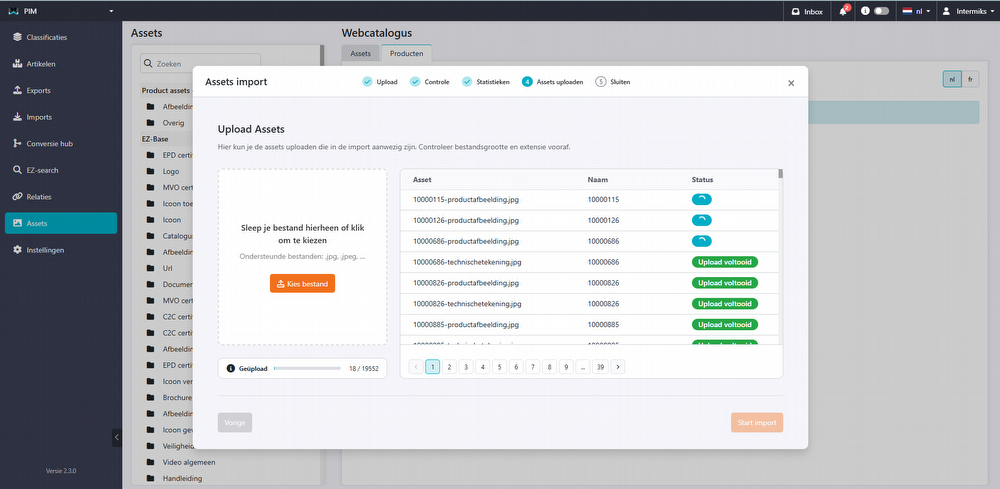Click the Geüpload progress bar
The width and height of the screenshot is (1000, 489).
tap(307, 368)
